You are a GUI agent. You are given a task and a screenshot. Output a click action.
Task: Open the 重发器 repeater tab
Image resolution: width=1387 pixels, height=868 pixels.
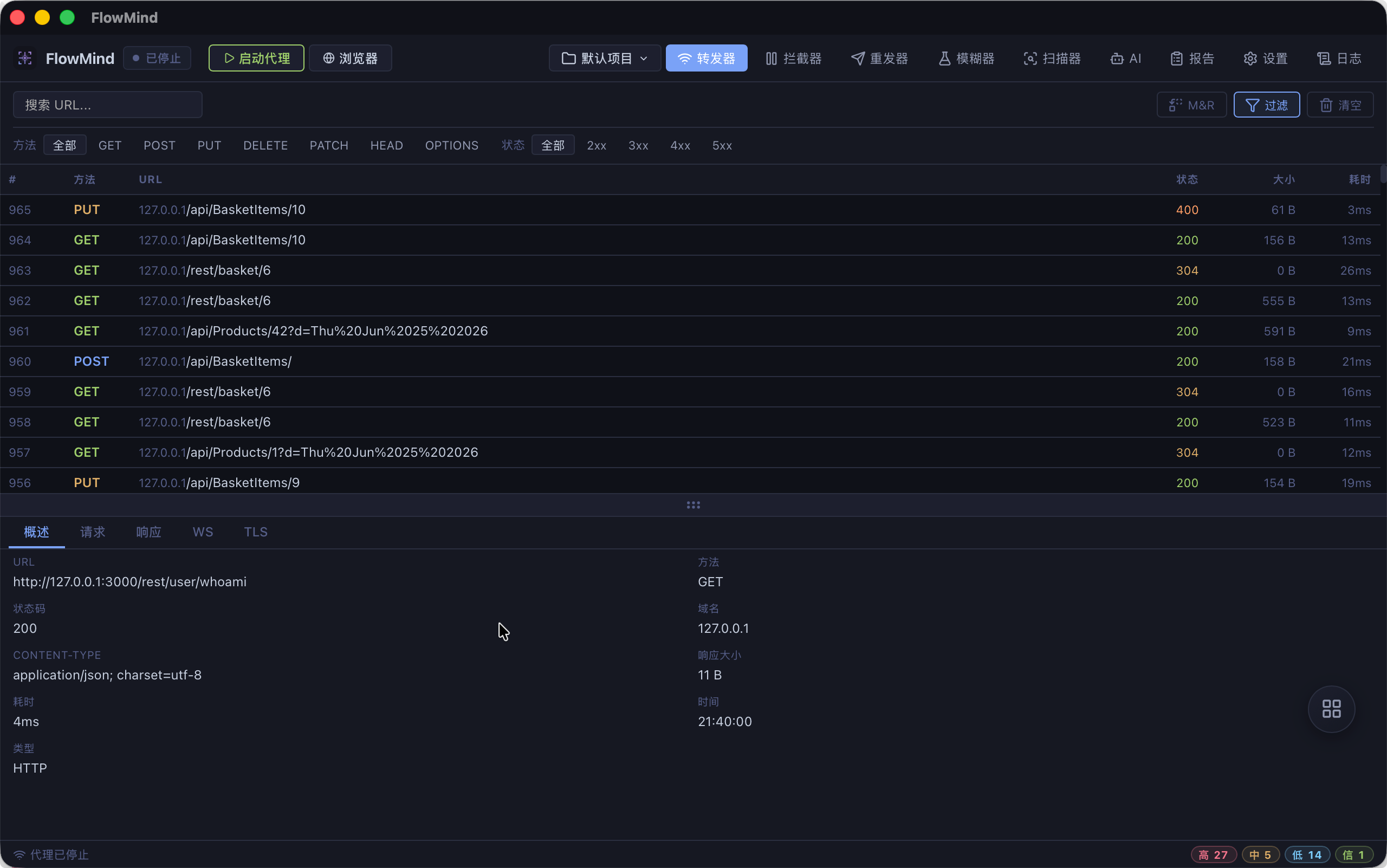(879, 58)
